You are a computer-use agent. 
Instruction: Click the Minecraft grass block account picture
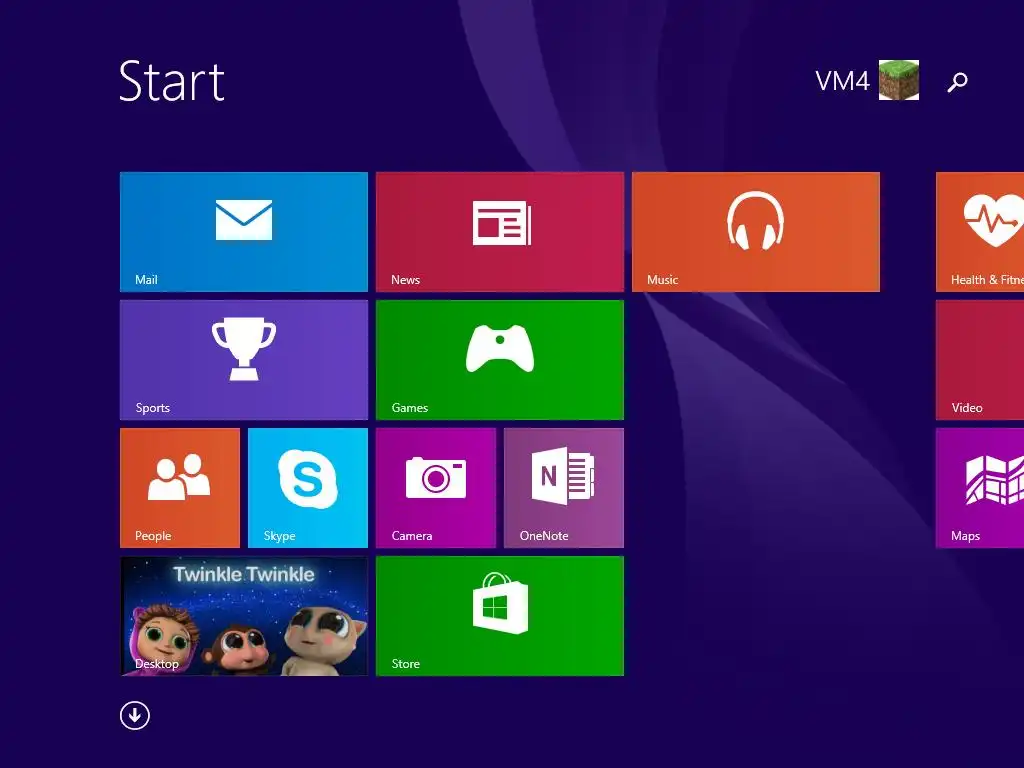[x=899, y=80]
